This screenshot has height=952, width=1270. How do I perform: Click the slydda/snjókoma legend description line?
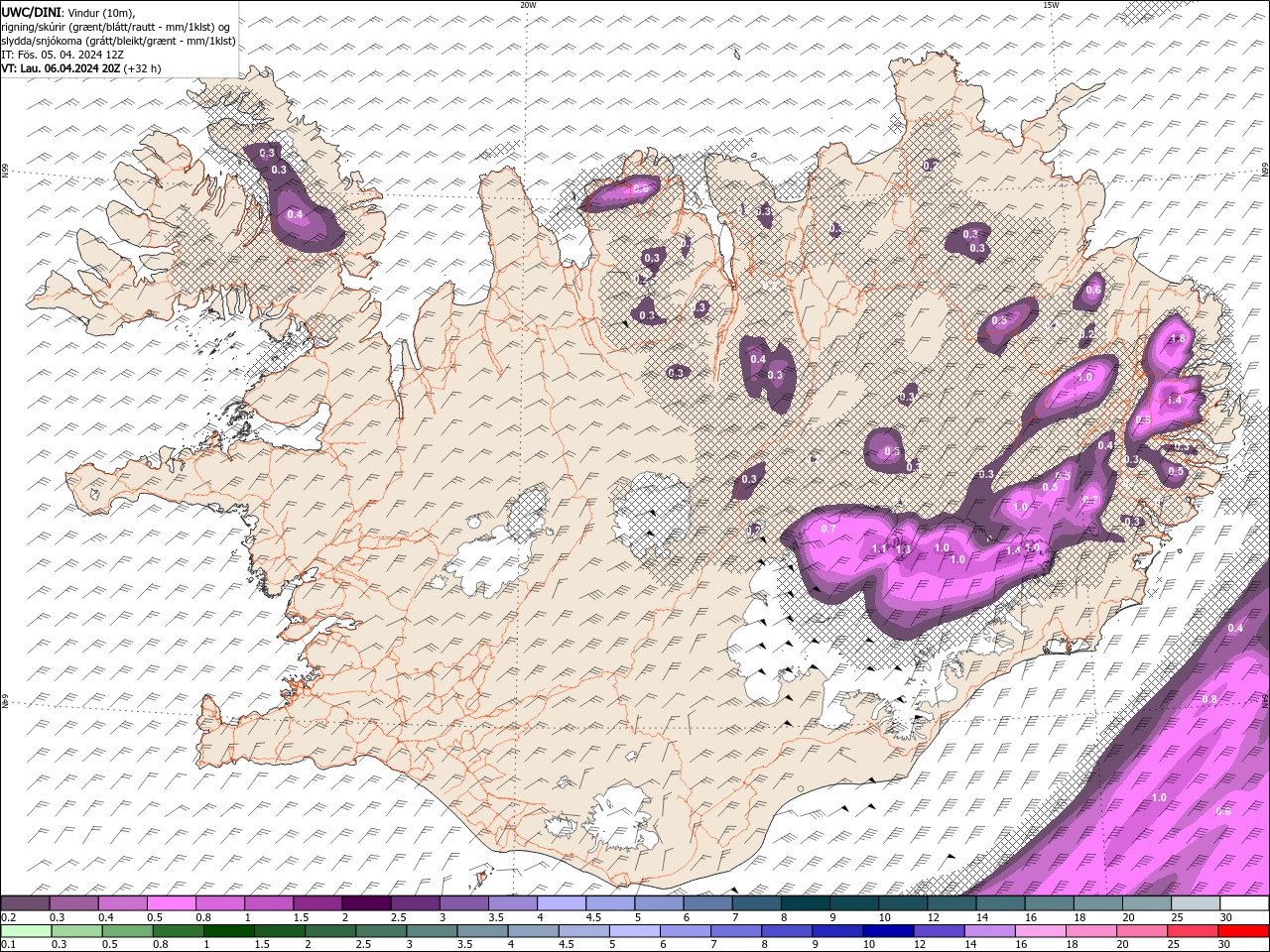click(x=119, y=41)
